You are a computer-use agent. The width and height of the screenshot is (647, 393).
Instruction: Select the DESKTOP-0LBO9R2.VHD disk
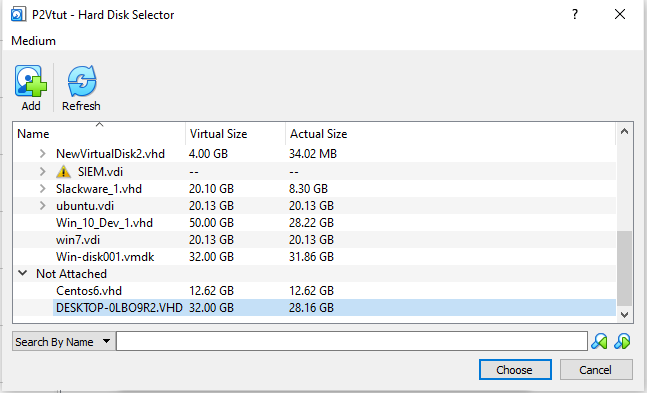pos(119,308)
